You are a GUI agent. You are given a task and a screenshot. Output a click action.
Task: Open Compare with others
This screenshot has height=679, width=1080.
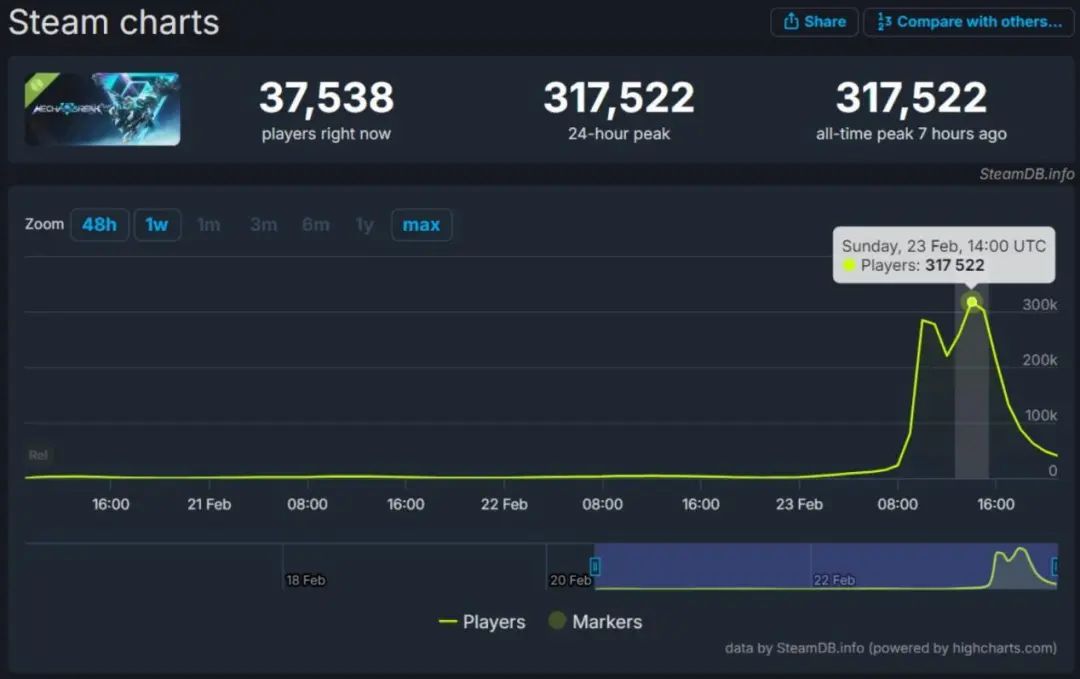968,22
